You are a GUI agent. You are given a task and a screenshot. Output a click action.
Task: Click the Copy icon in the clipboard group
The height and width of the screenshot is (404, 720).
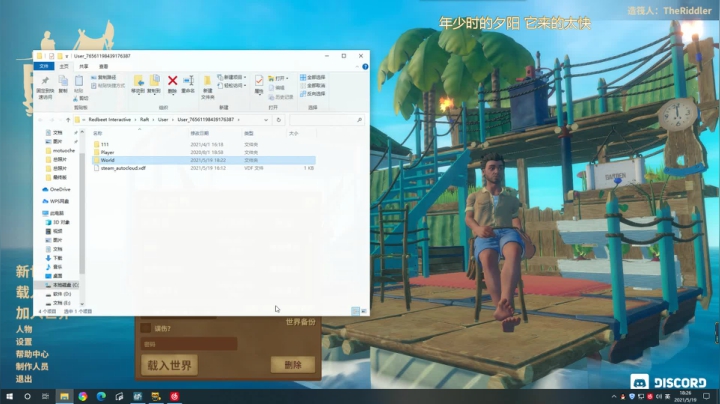63,81
